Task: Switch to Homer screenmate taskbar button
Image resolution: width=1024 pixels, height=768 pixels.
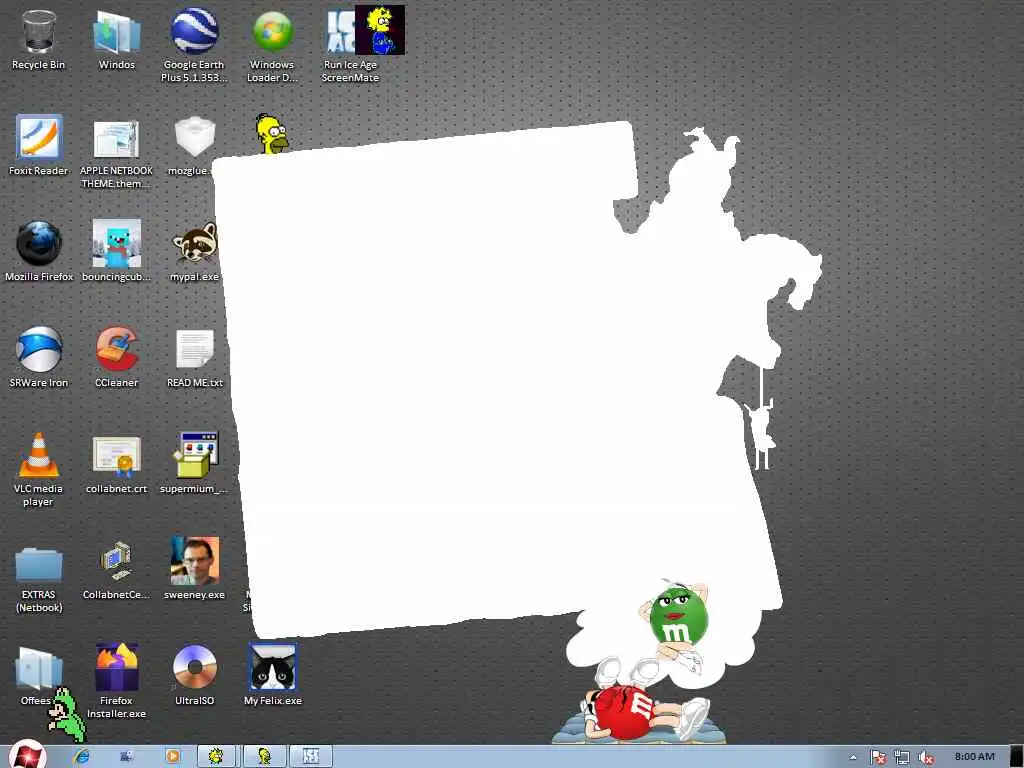Action: (264, 756)
